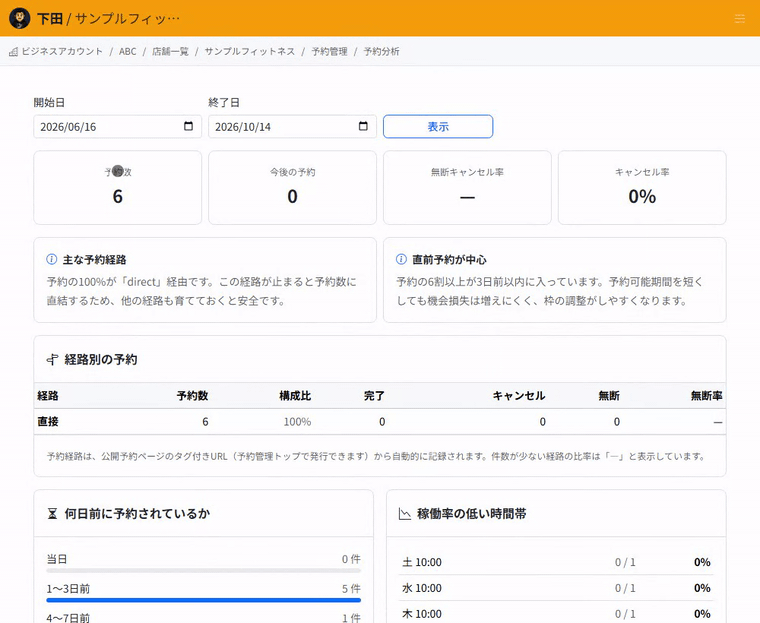Click the 予約数 column header in table

coord(192,396)
